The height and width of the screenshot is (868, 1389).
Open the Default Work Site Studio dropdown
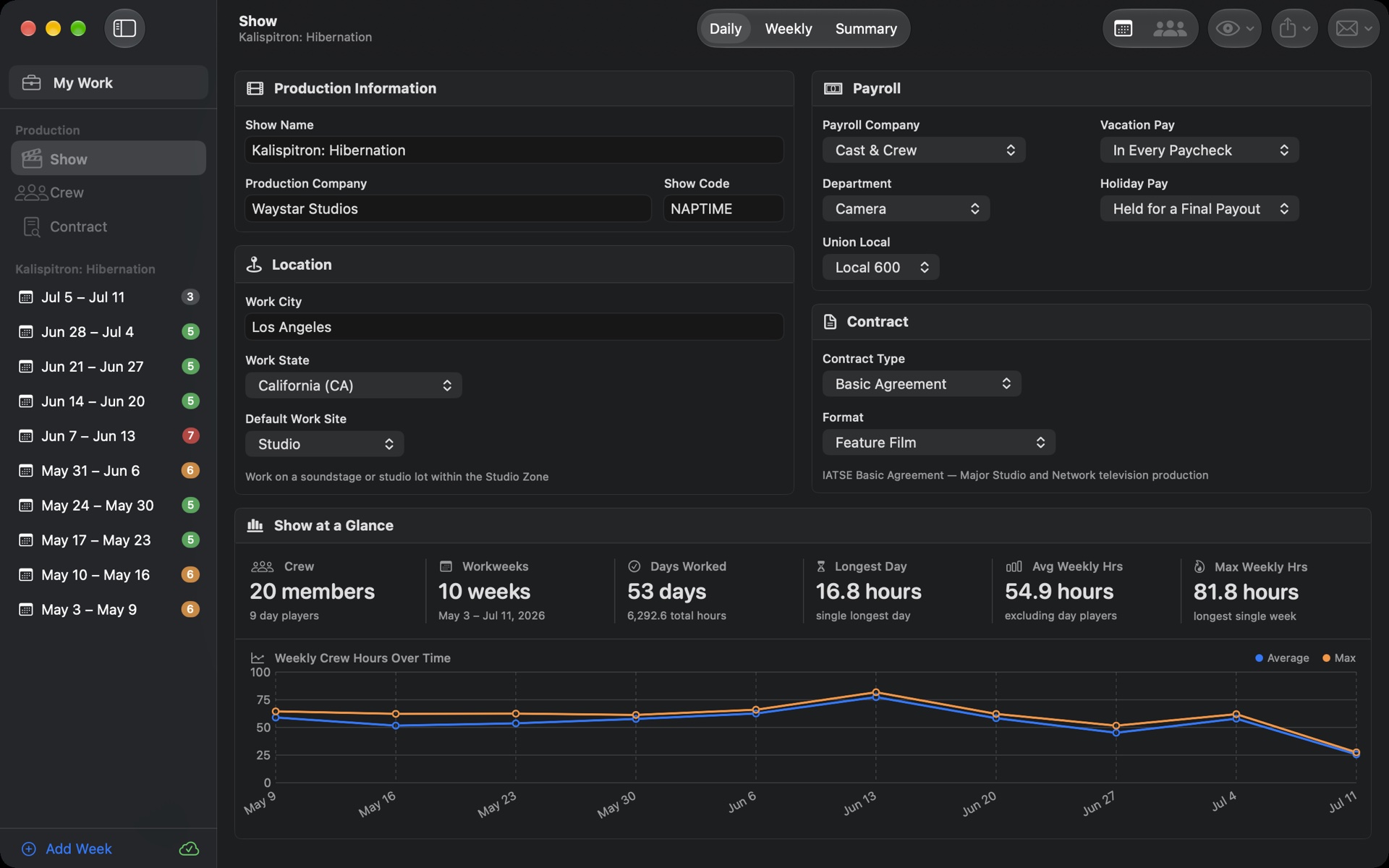point(324,444)
